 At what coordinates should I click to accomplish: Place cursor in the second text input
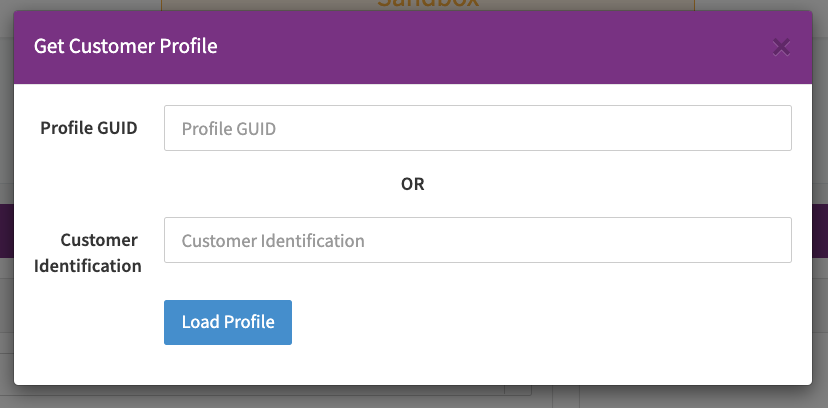(477, 240)
